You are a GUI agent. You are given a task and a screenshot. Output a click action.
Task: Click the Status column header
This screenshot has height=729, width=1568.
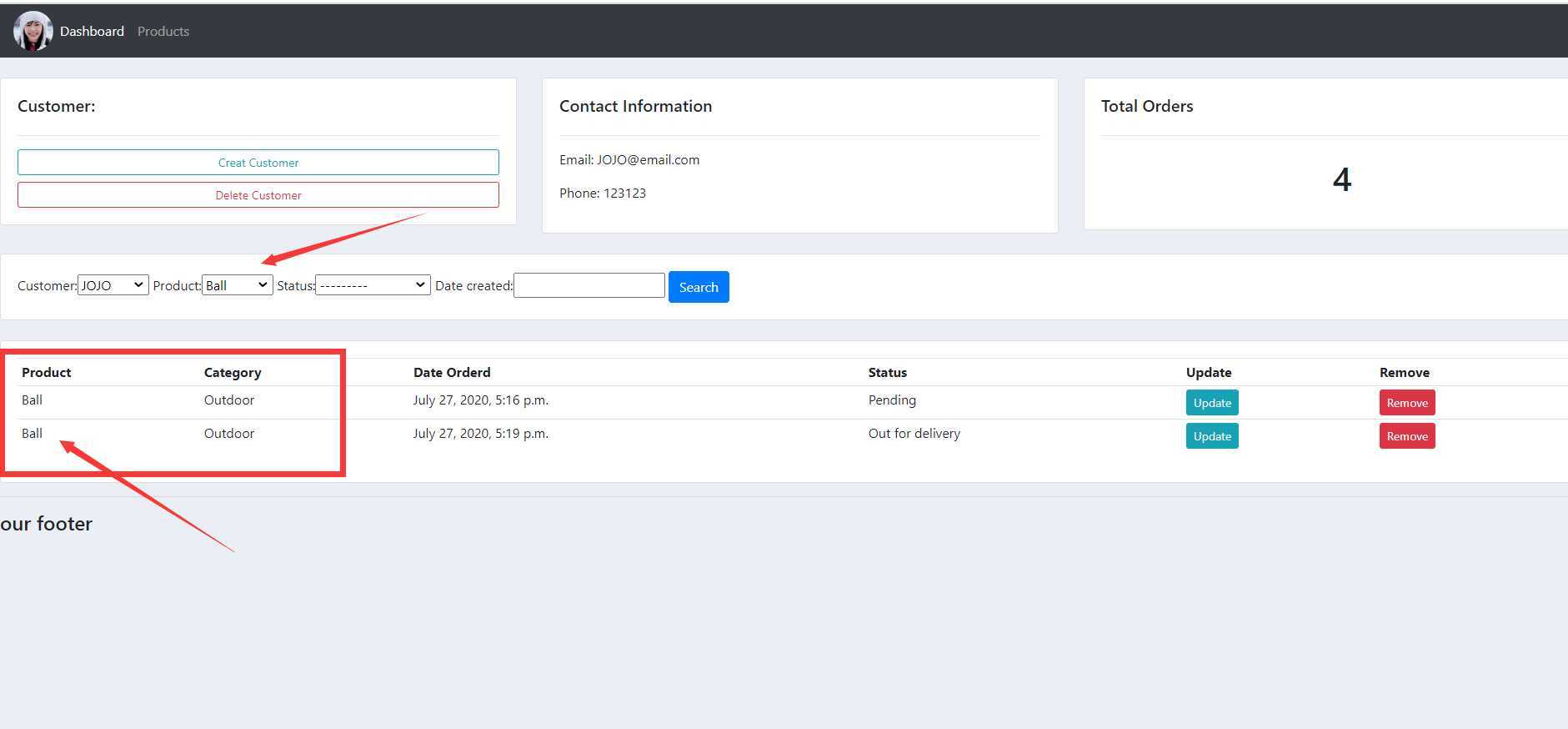[888, 372]
